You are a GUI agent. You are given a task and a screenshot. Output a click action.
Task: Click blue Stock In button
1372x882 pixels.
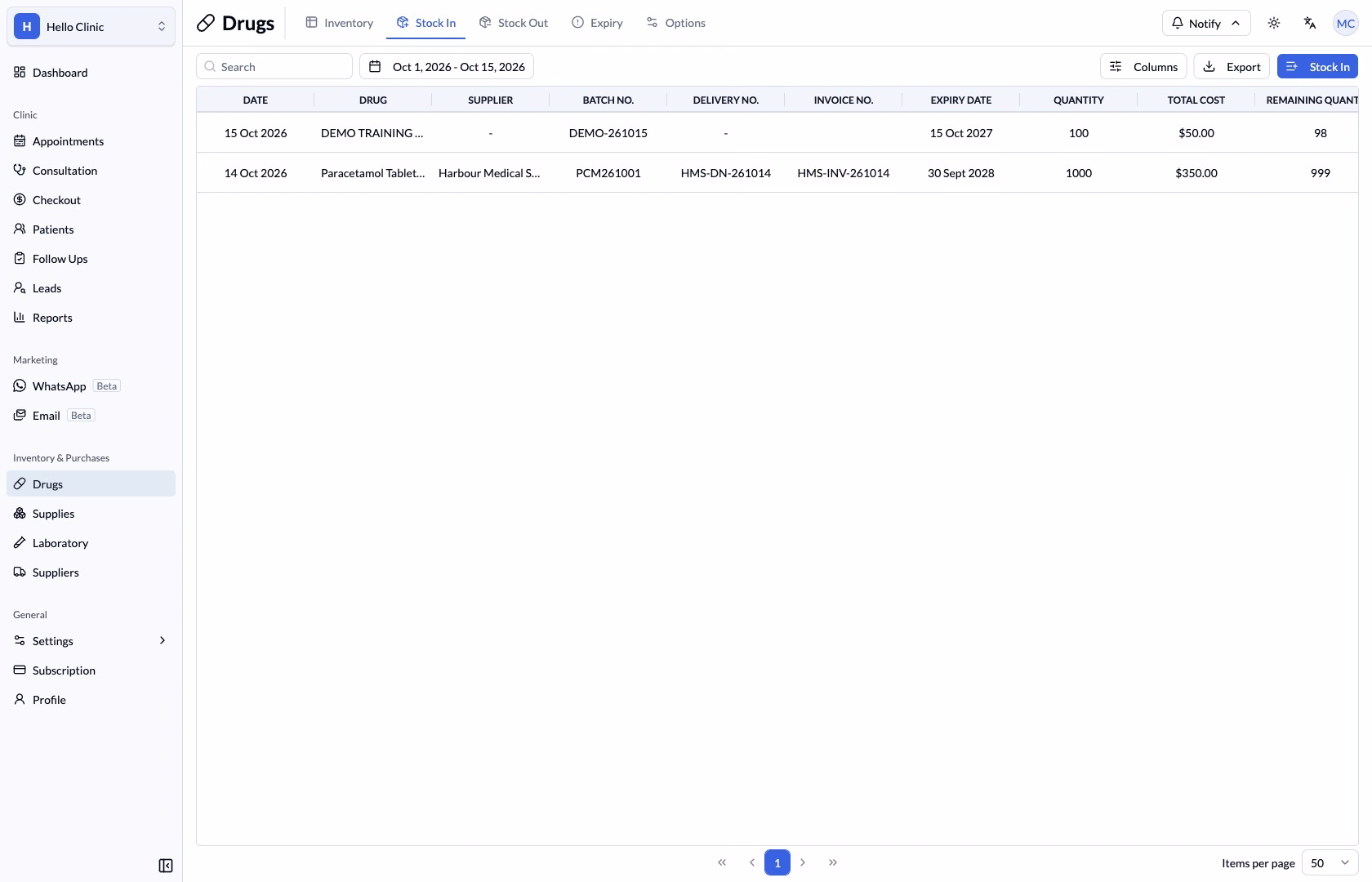1317,67
